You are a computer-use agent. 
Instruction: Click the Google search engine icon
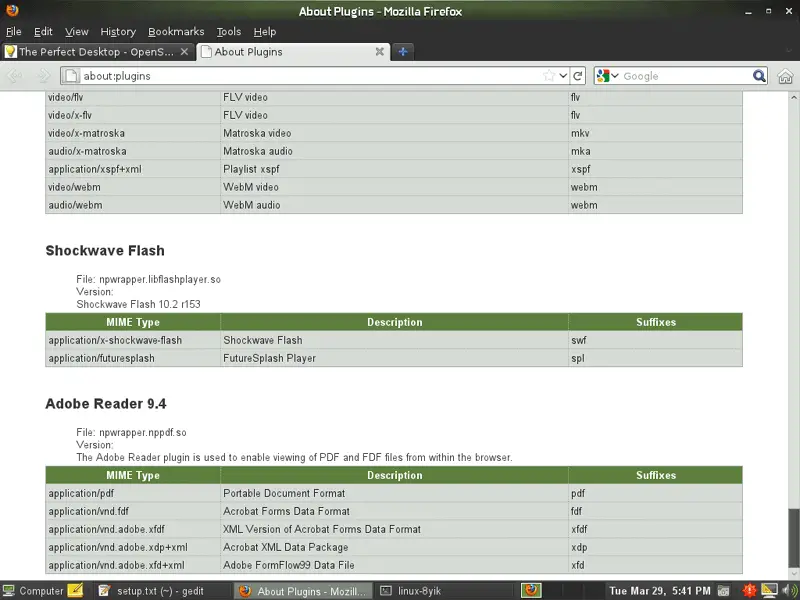603,76
